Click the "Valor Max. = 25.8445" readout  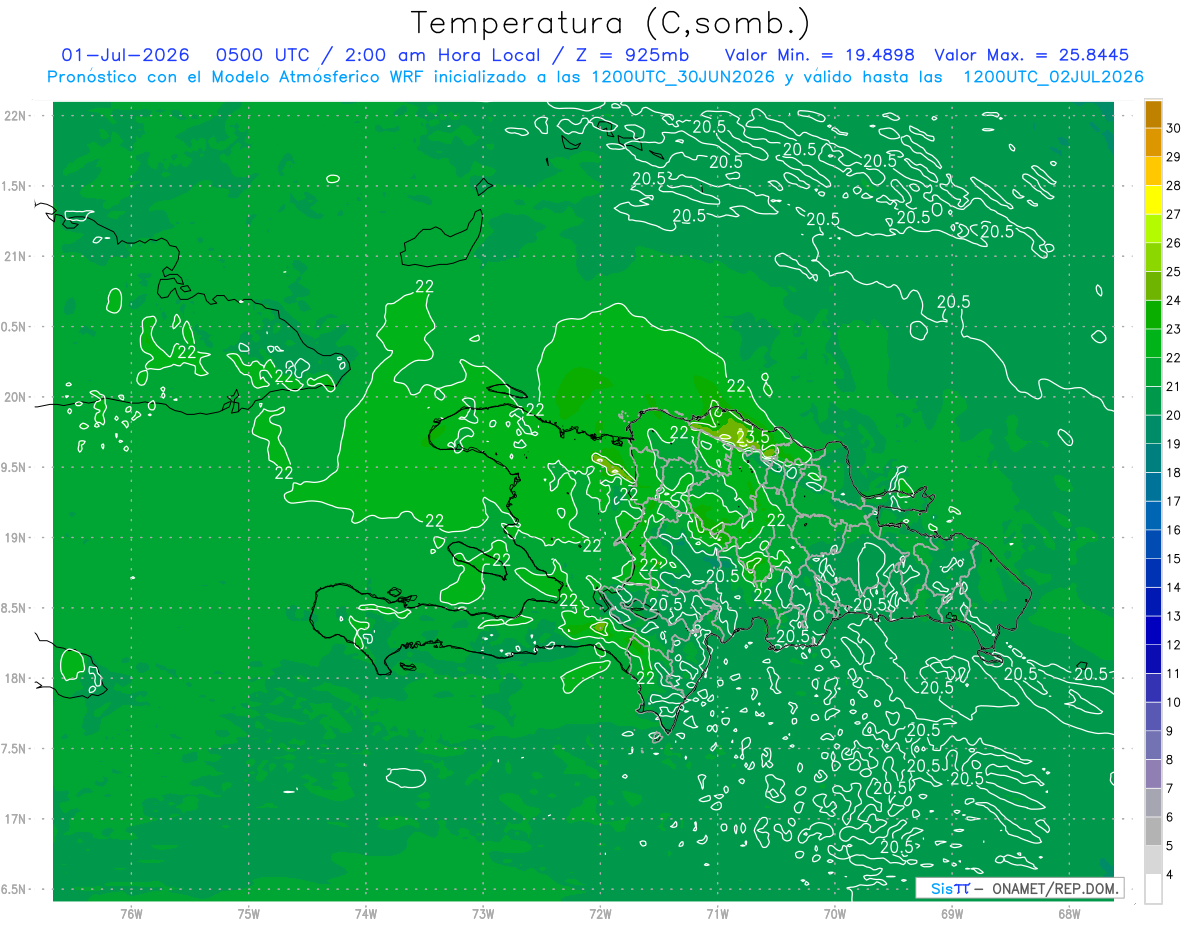(x=1031, y=55)
